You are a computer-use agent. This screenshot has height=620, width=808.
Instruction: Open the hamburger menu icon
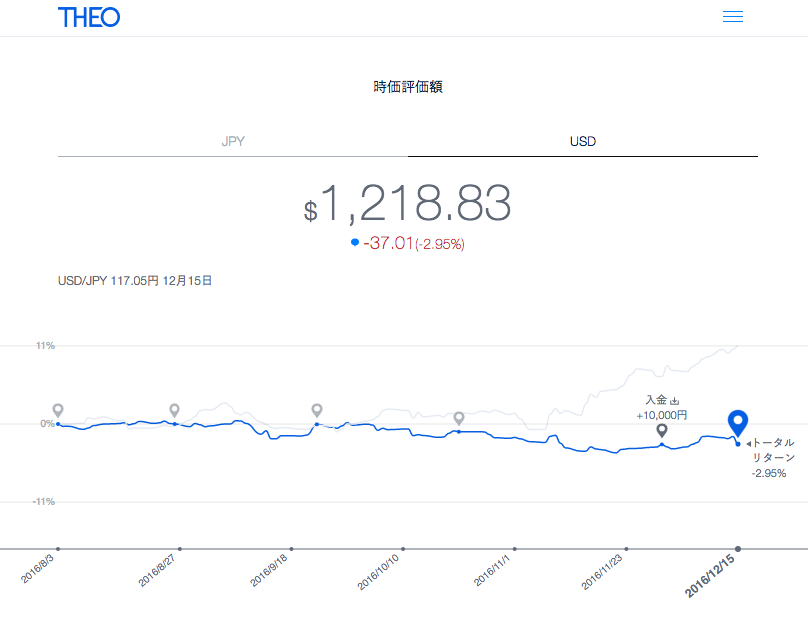[732, 16]
